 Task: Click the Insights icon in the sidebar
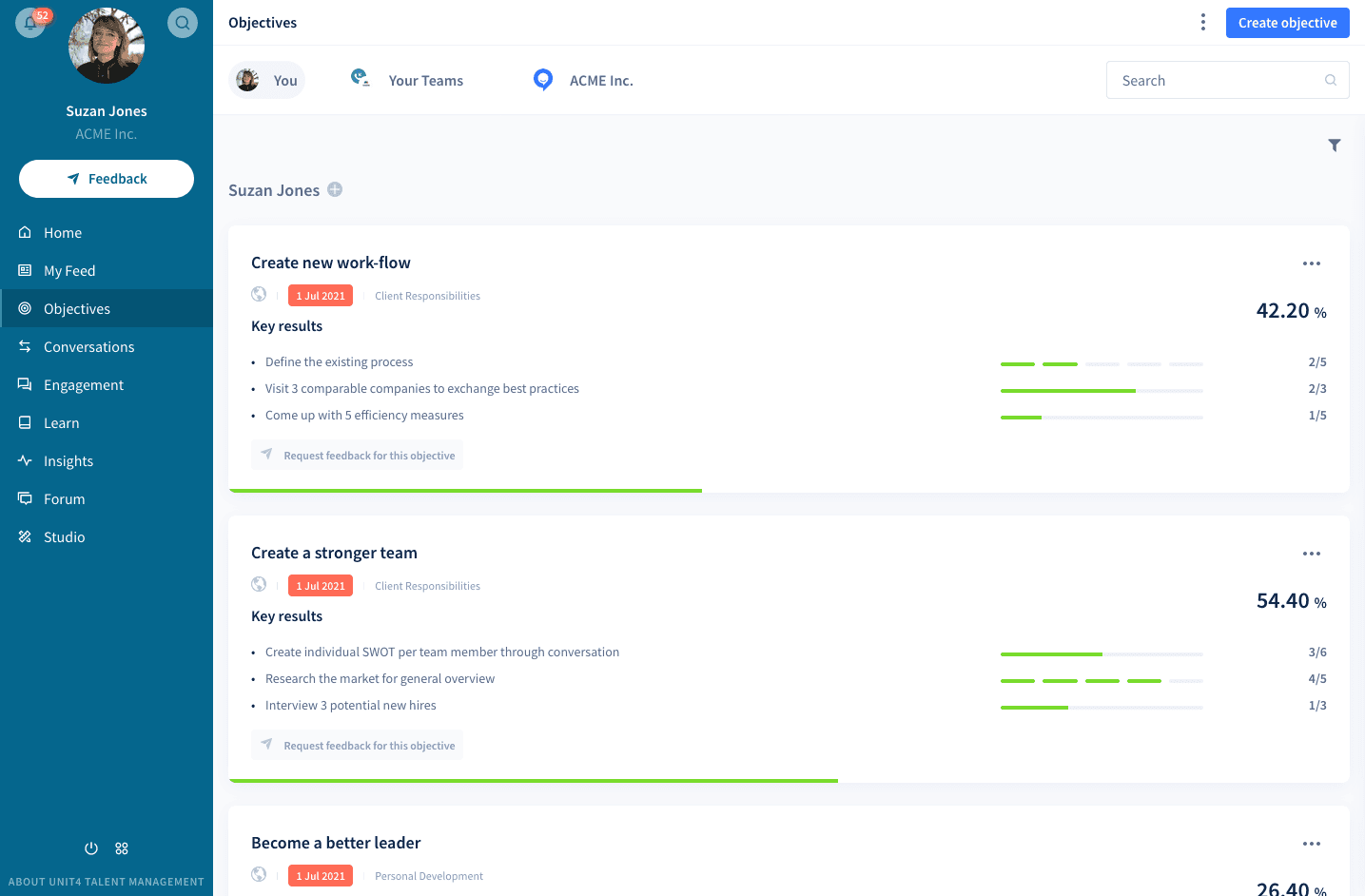coord(26,460)
